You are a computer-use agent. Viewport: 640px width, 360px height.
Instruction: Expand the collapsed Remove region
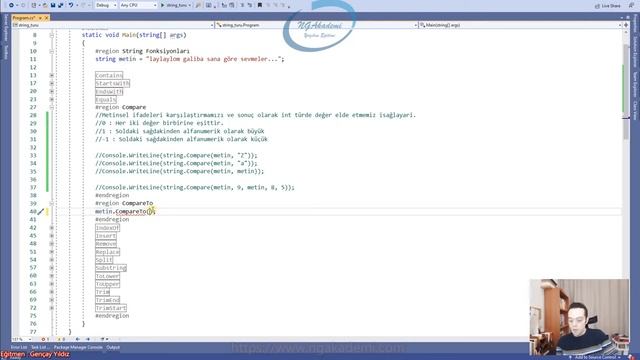(51, 244)
